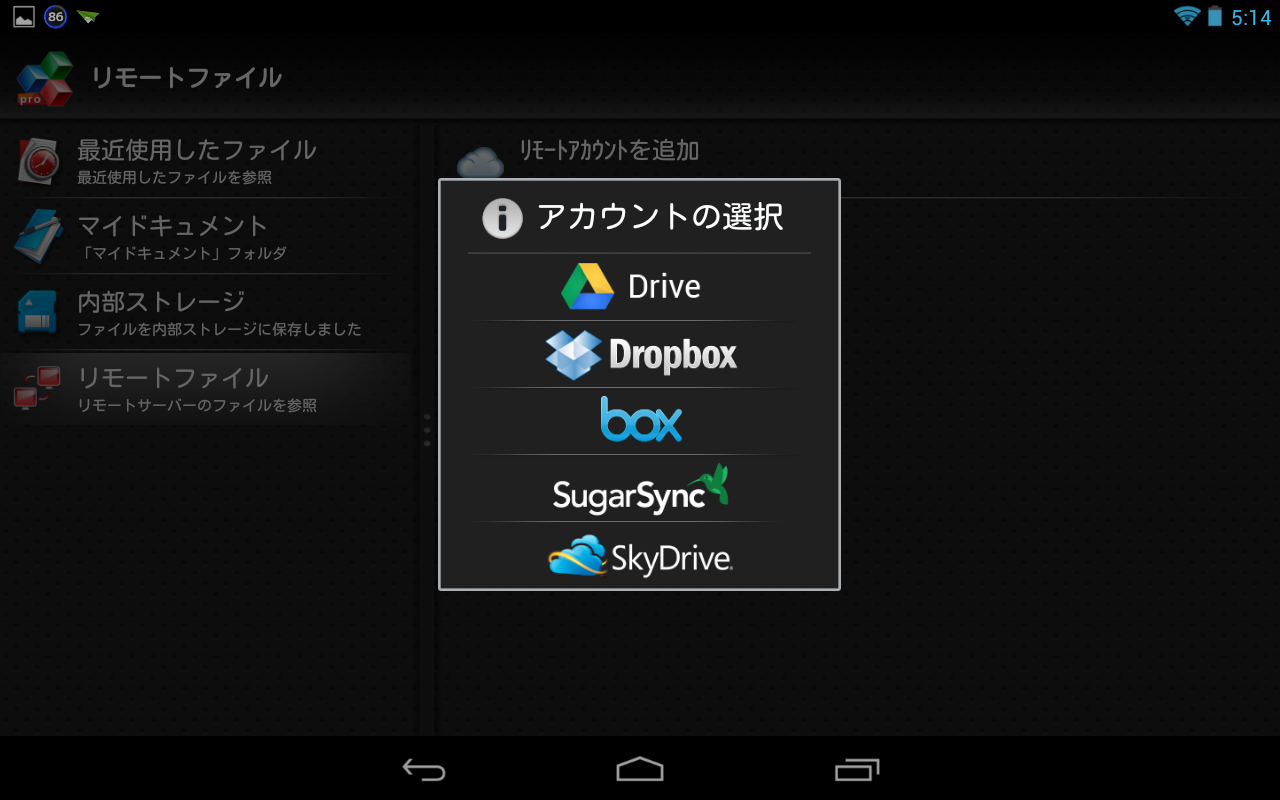Click the 内部ストレージ SD card icon
1280x800 pixels.
(39, 312)
